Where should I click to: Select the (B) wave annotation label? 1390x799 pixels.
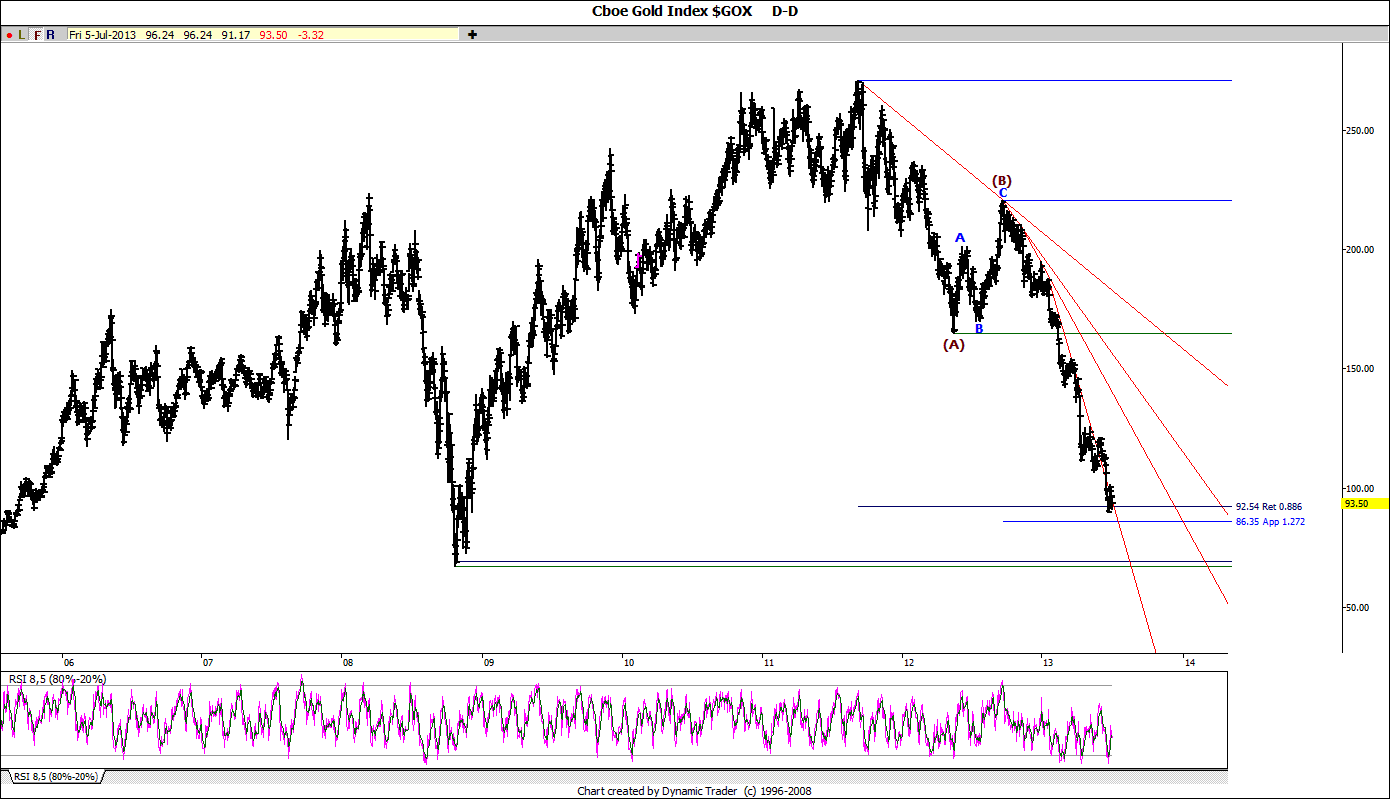tap(1000, 182)
